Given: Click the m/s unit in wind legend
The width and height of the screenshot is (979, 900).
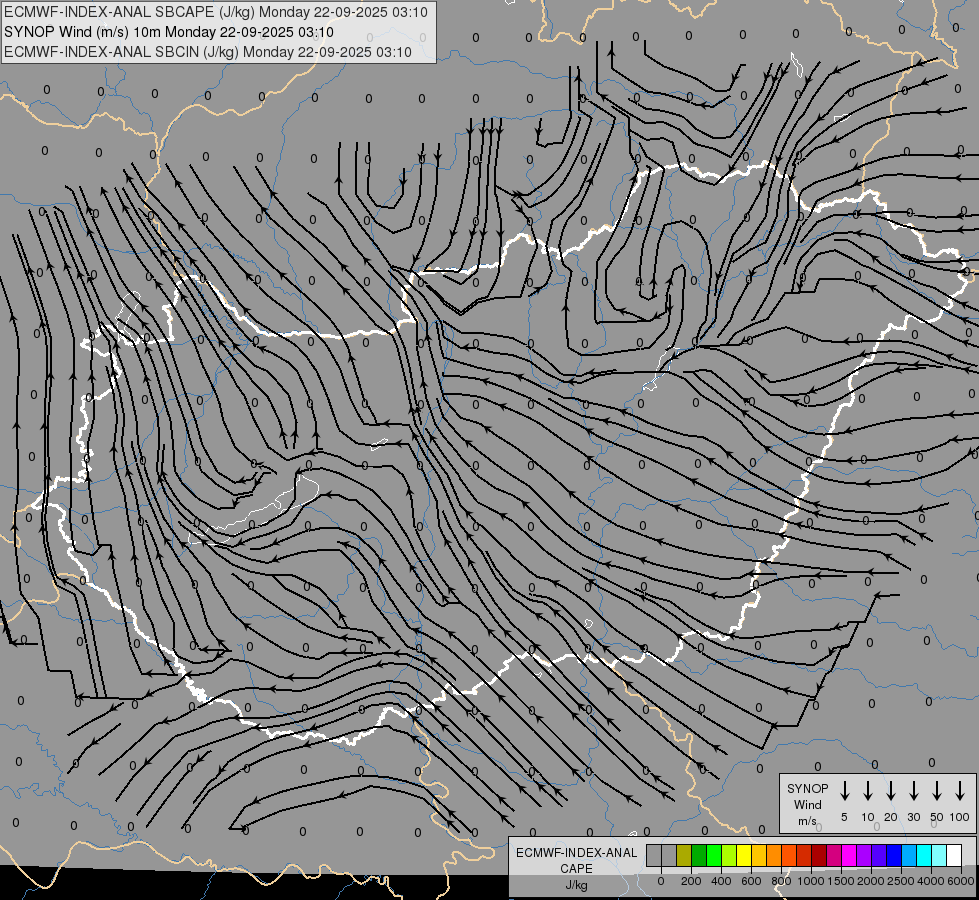Looking at the screenshot, I should coord(807,821).
